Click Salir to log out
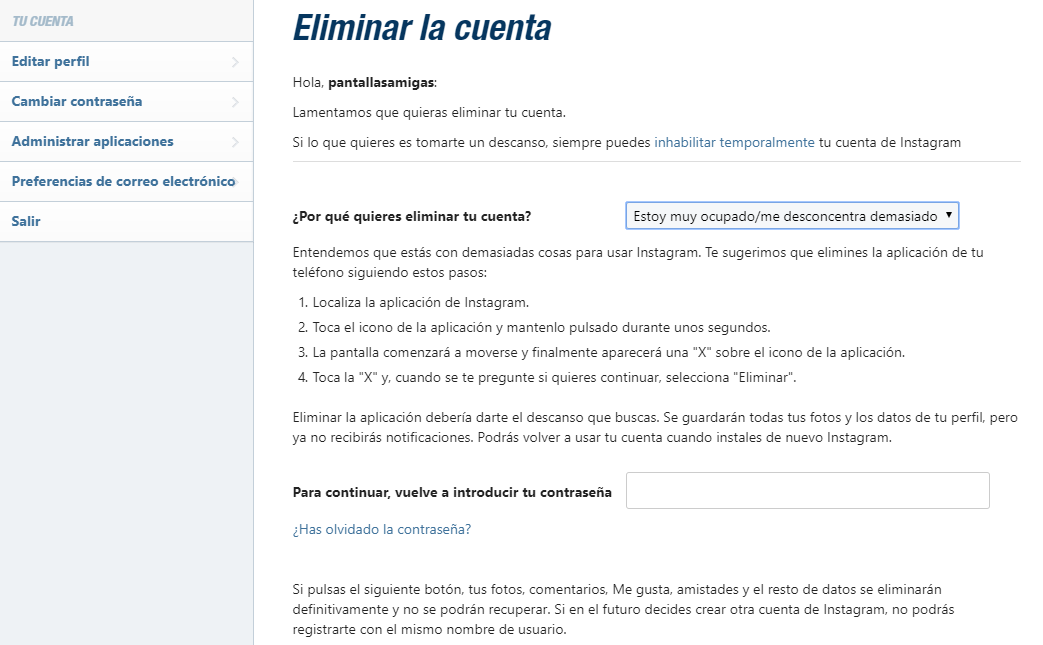The width and height of the screenshot is (1043, 645). point(126,221)
